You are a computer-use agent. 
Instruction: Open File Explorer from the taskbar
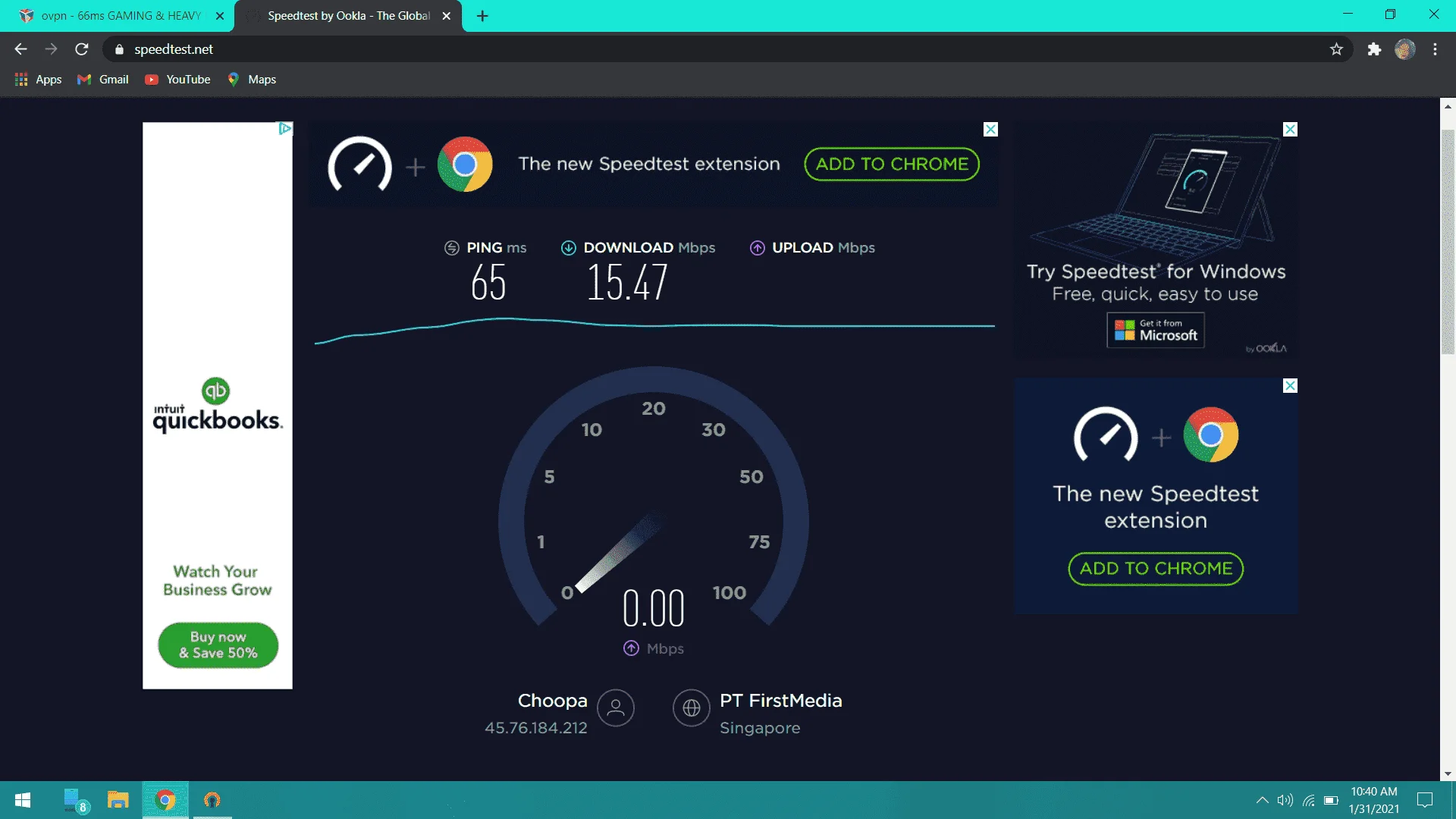click(118, 800)
